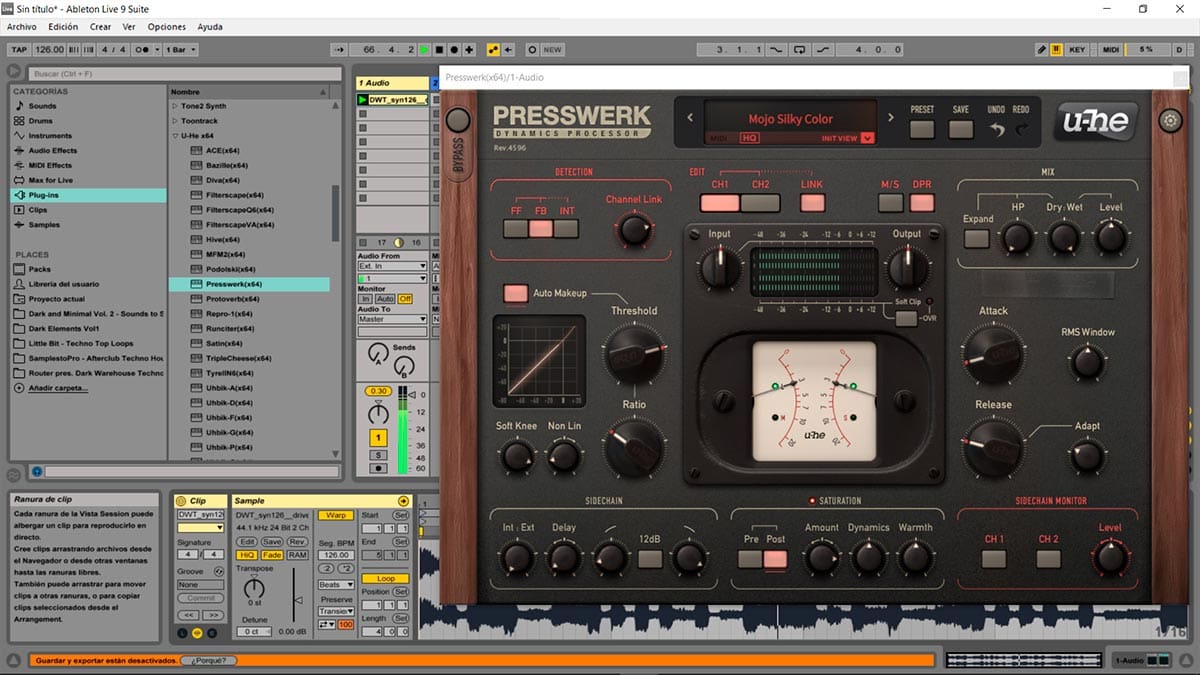Enable M/S mode in Presswerk
The height and width of the screenshot is (675, 1200).
pos(890,203)
